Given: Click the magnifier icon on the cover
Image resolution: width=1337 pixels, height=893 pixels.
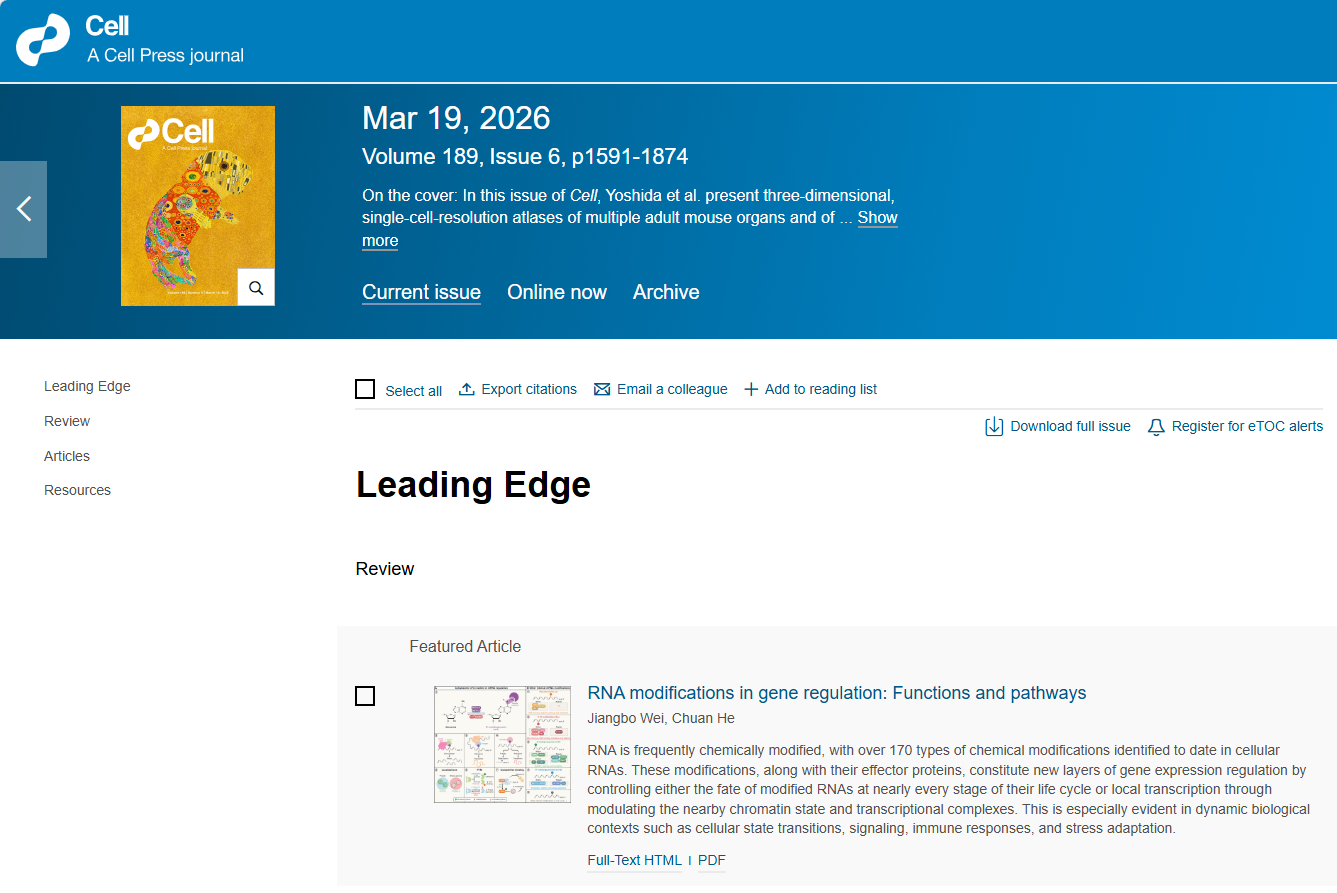Looking at the screenshot, I should (256, 288).
